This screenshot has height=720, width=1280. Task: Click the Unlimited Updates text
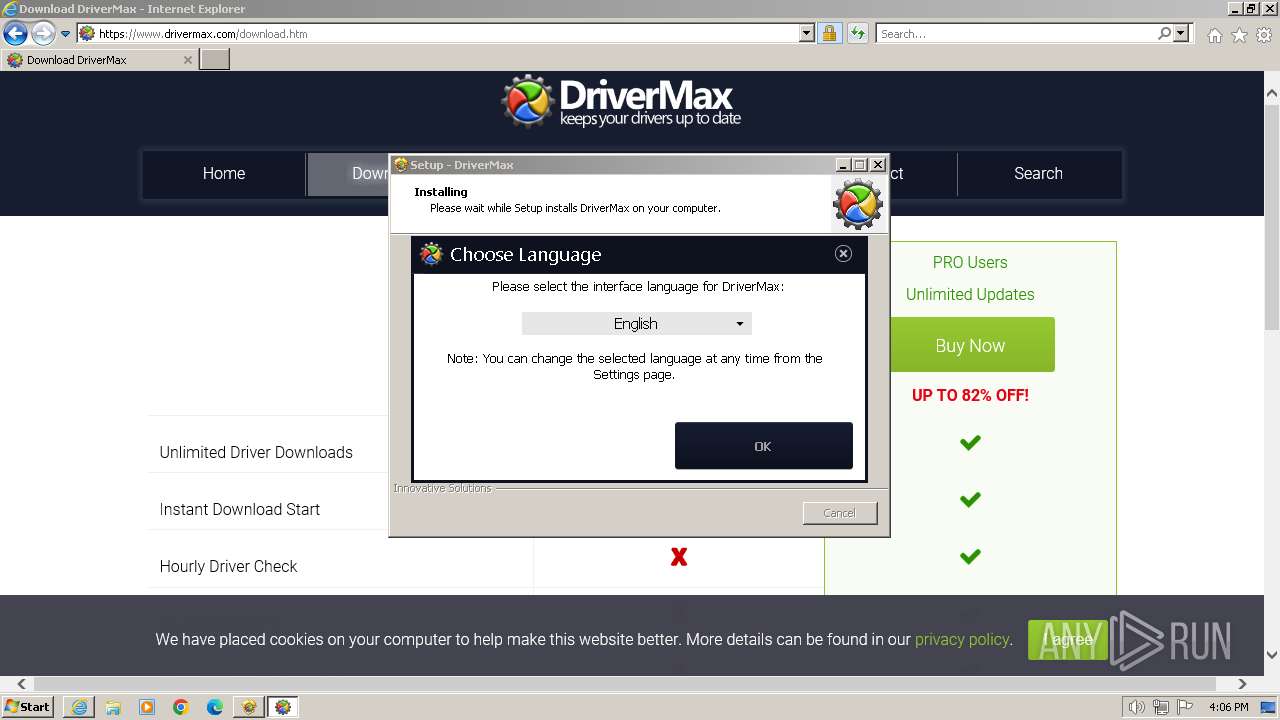(x=970, y=294)
